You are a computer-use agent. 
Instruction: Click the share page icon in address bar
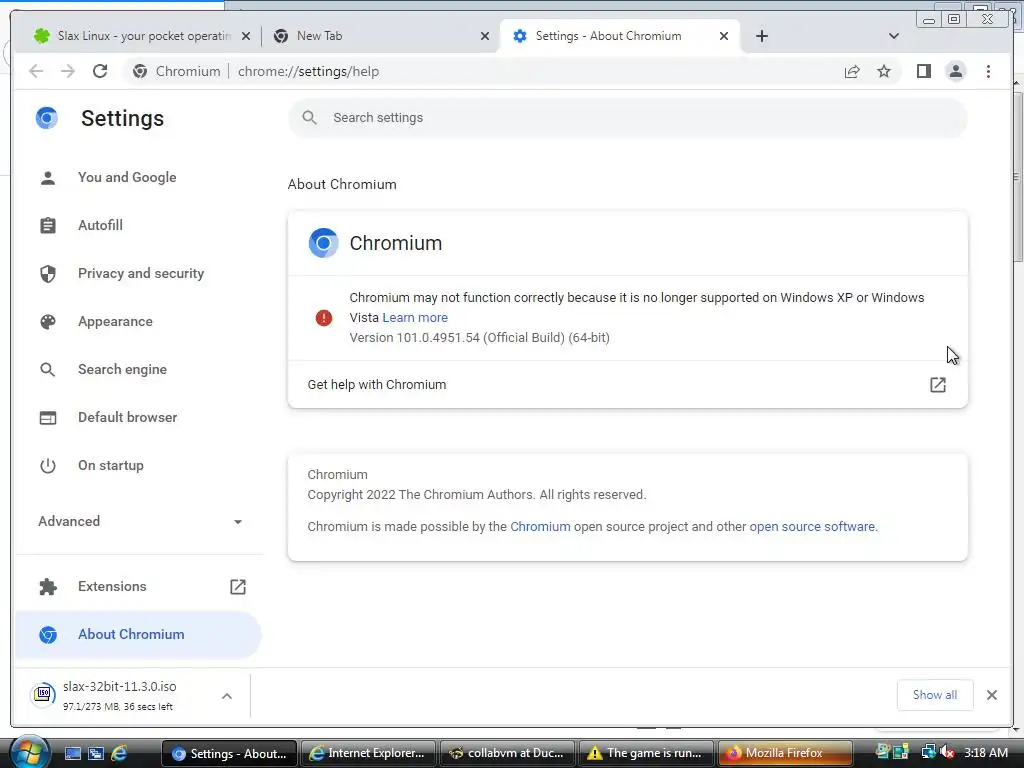(x=852, y=71)
